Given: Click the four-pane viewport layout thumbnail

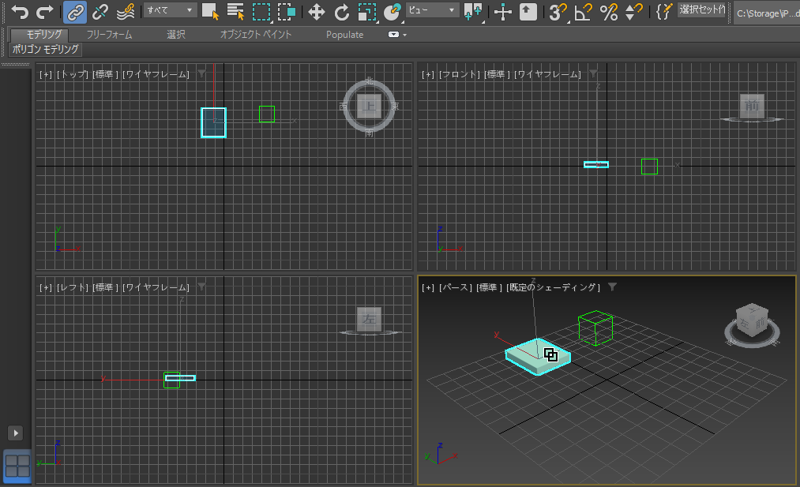Looking at the screenshot, I should click(17, 466).
